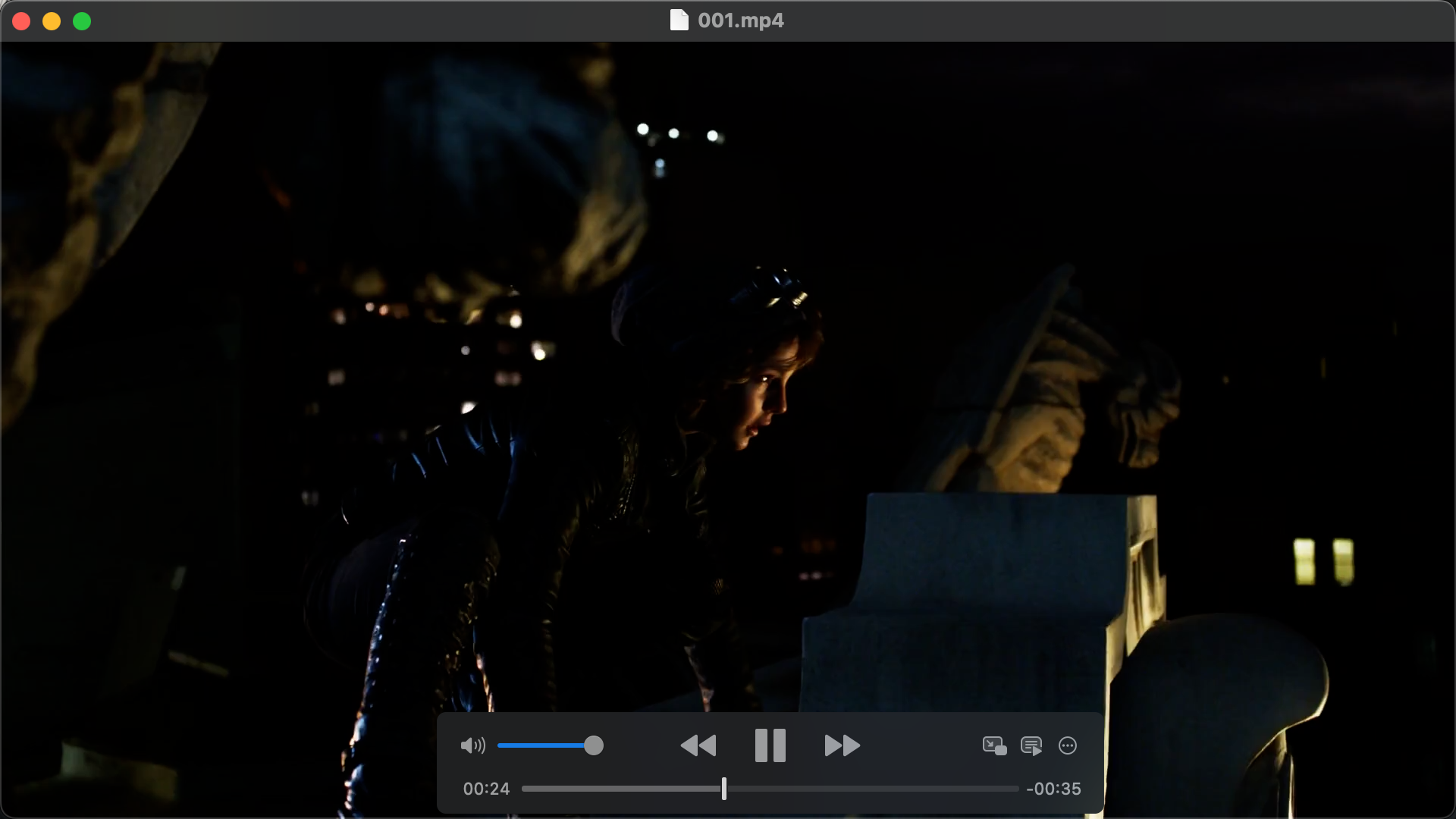This screenshot has width=1456, height=819.
Task: Click the video frame area
Action: [728, 341]
